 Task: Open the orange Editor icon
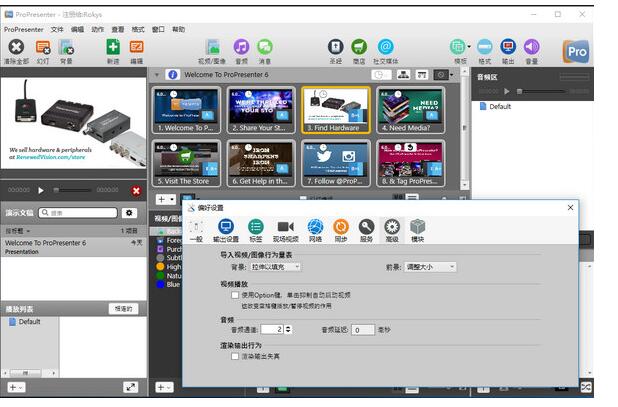(136, 47)
